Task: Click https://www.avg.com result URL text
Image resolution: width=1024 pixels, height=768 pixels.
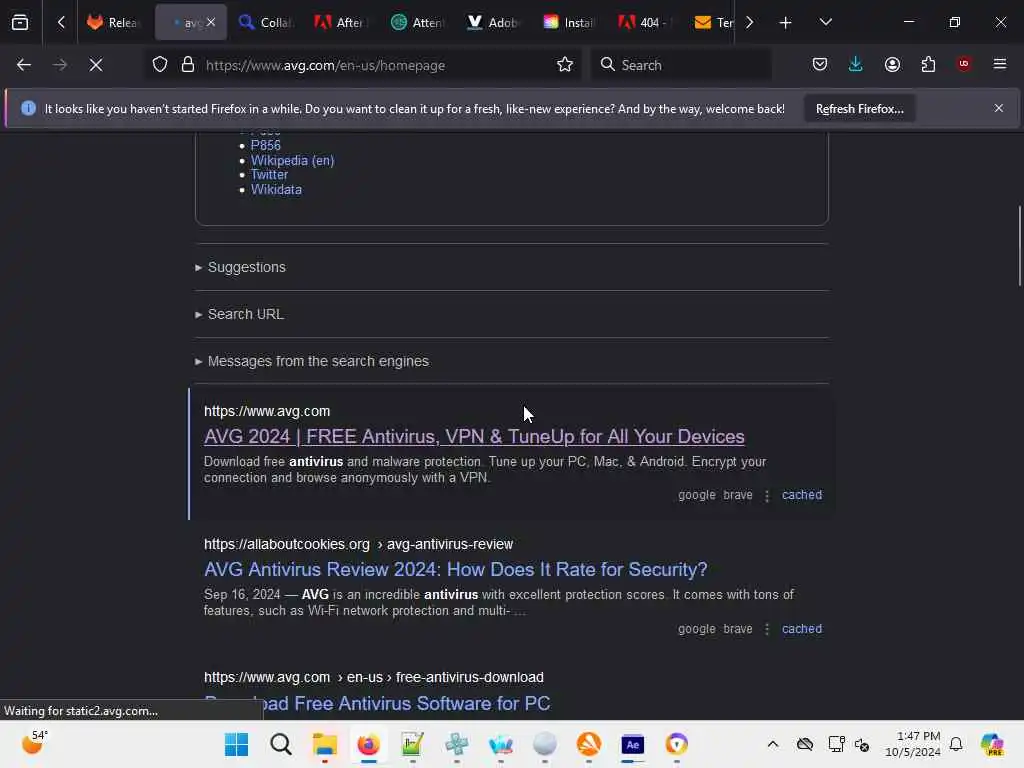Action: [x=267, y=411]
